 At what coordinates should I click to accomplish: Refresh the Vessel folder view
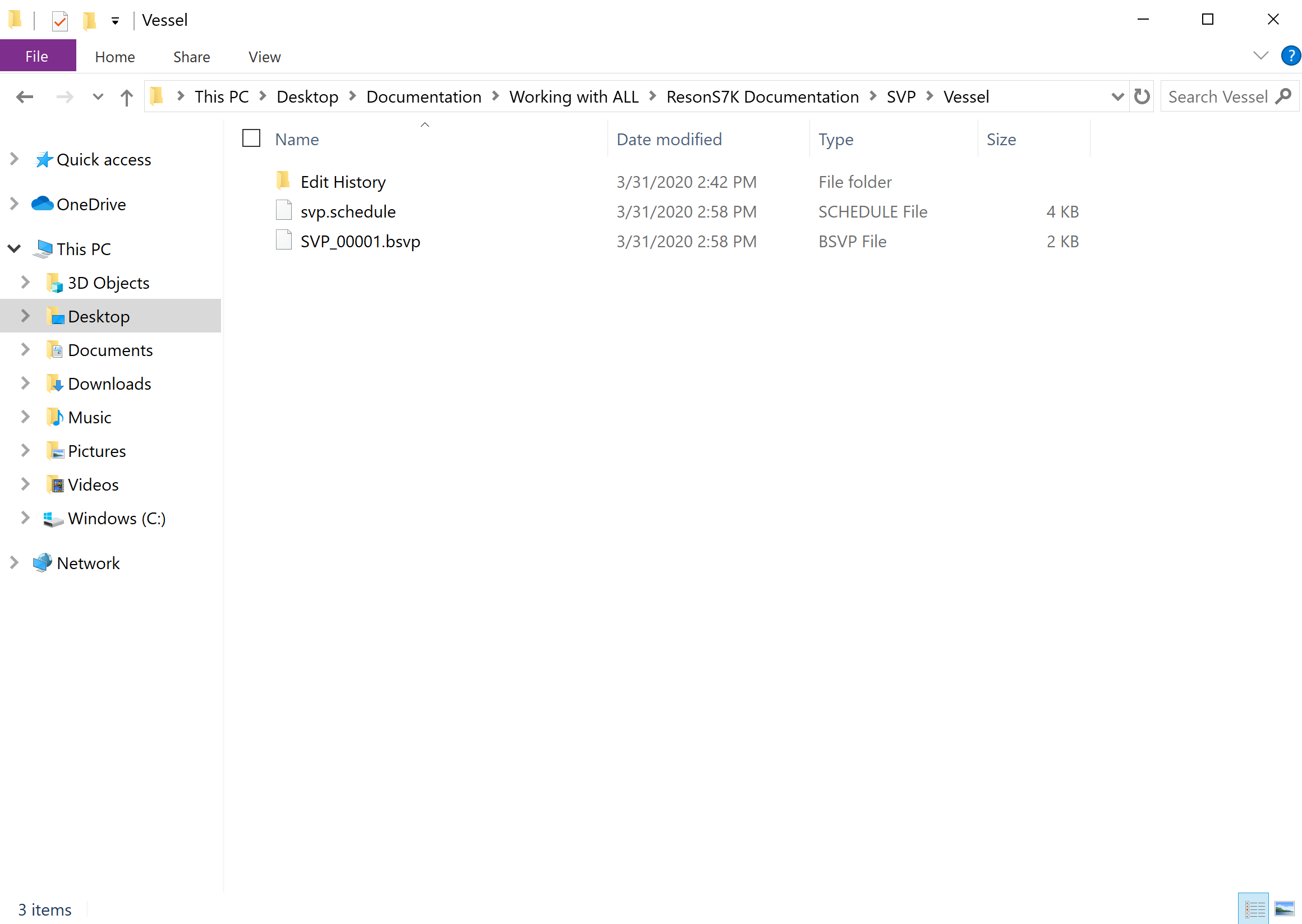[x=1142, y=97]
